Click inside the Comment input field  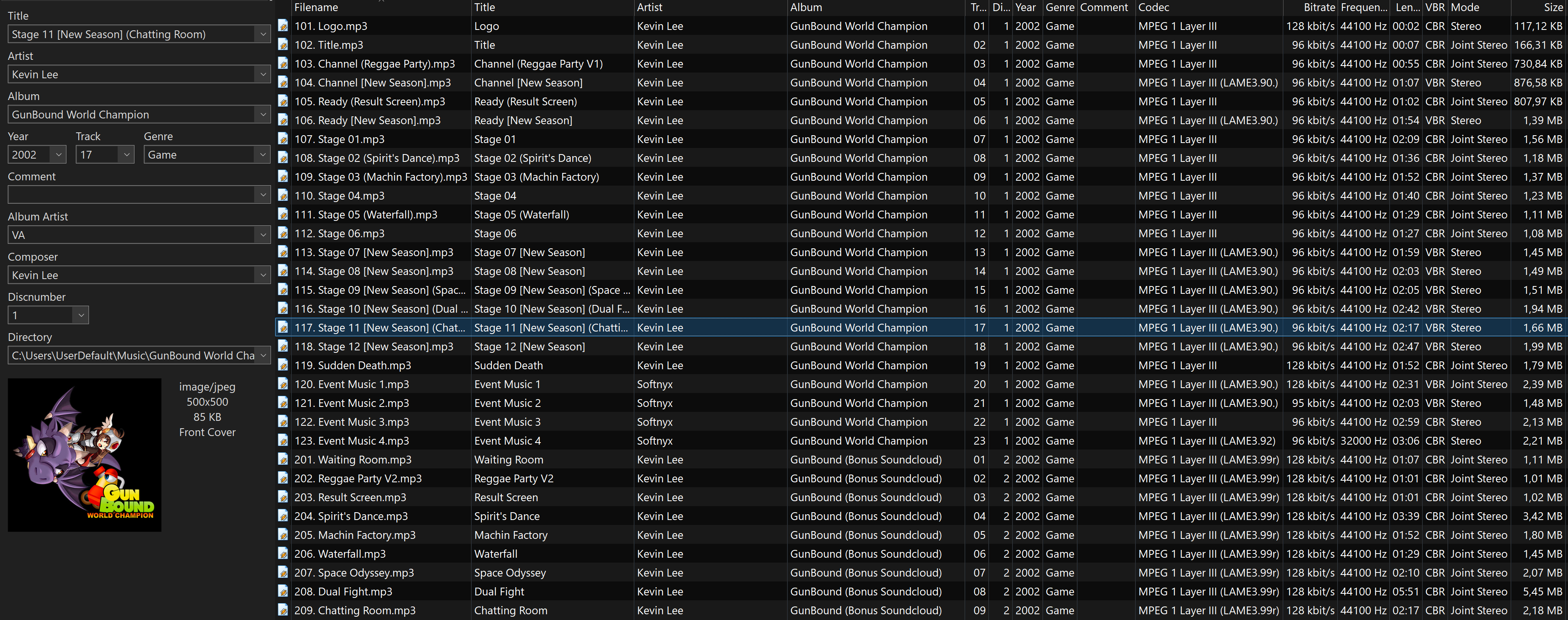pyautogui.click(x=131, y=195)
